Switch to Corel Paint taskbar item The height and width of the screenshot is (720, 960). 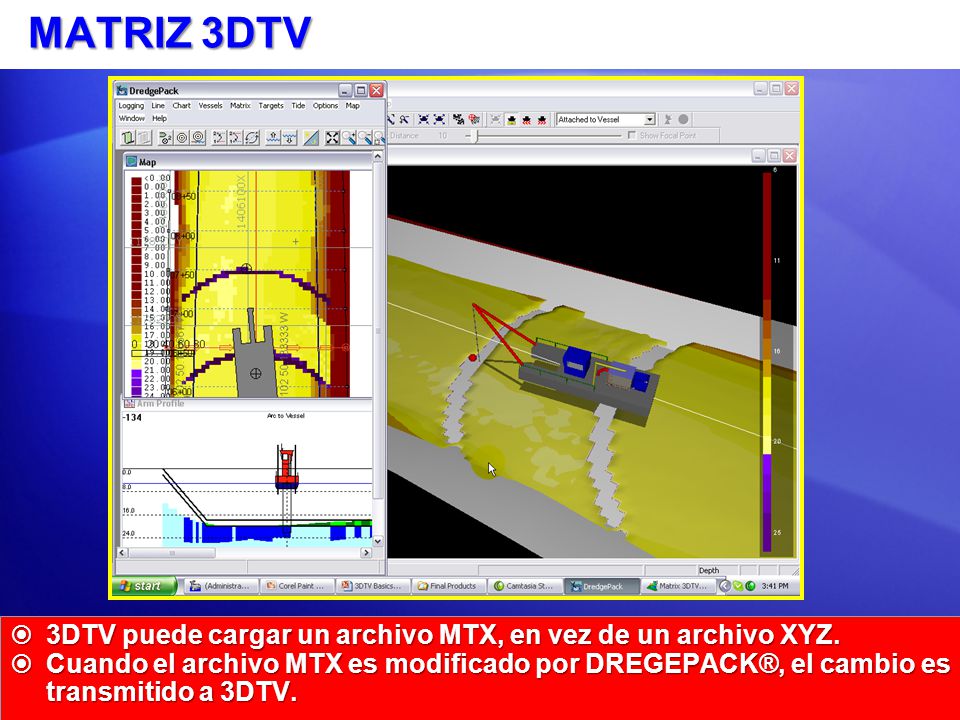297,586
